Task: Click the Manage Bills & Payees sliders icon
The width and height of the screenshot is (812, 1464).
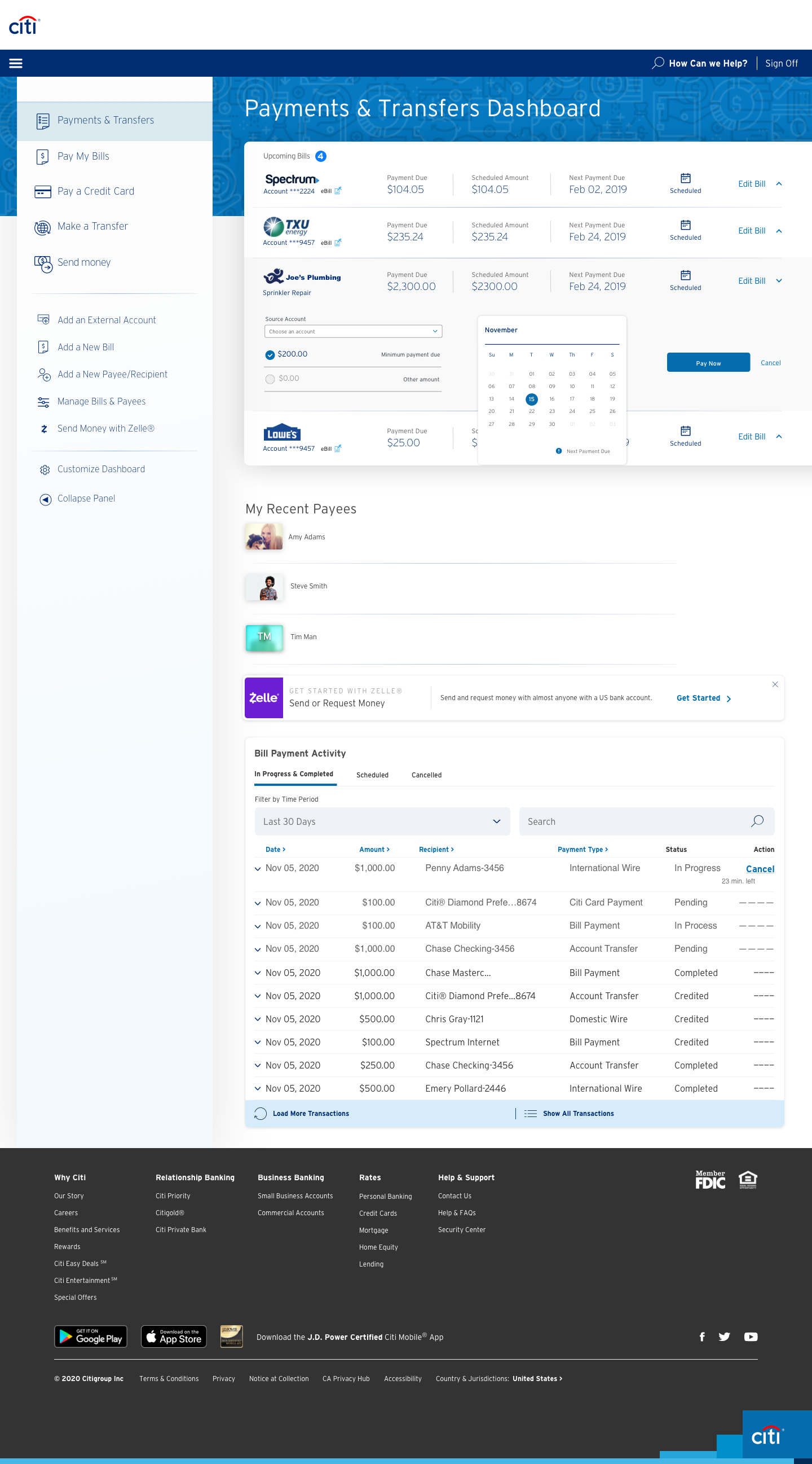Action: (x=43, y=402)
